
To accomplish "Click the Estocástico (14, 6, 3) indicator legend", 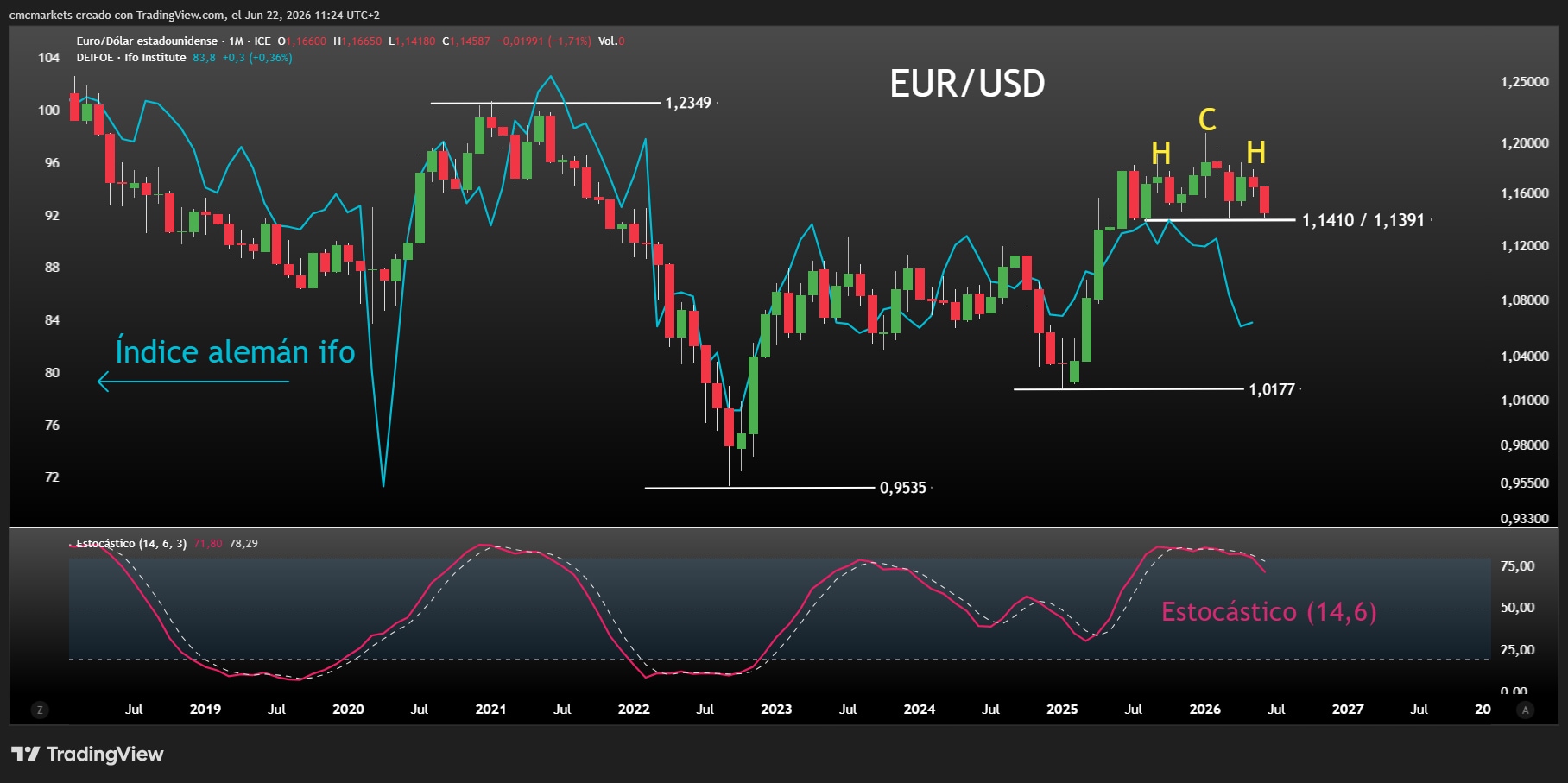I will coord(131,543).
